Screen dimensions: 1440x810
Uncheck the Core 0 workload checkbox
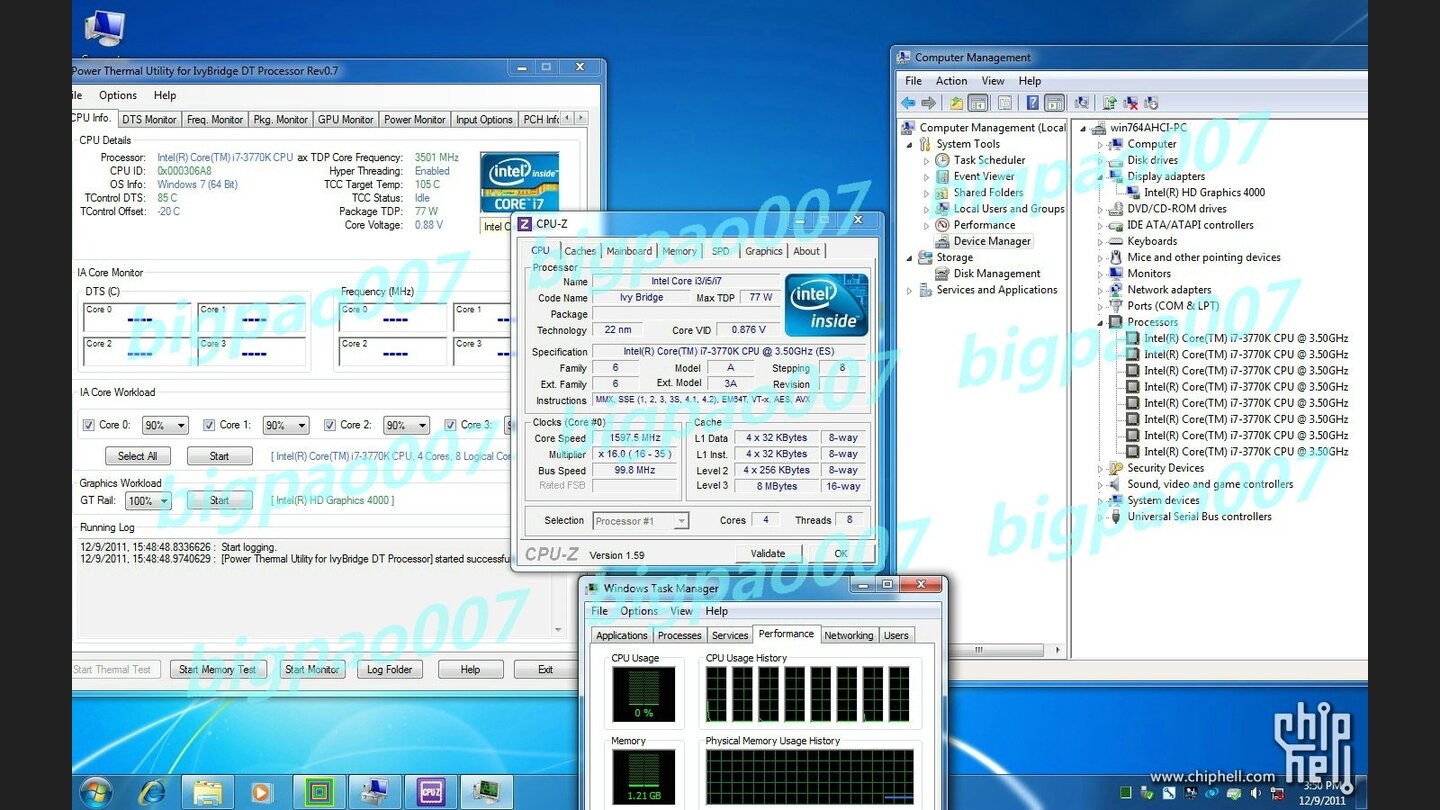(x=89, y=425)
